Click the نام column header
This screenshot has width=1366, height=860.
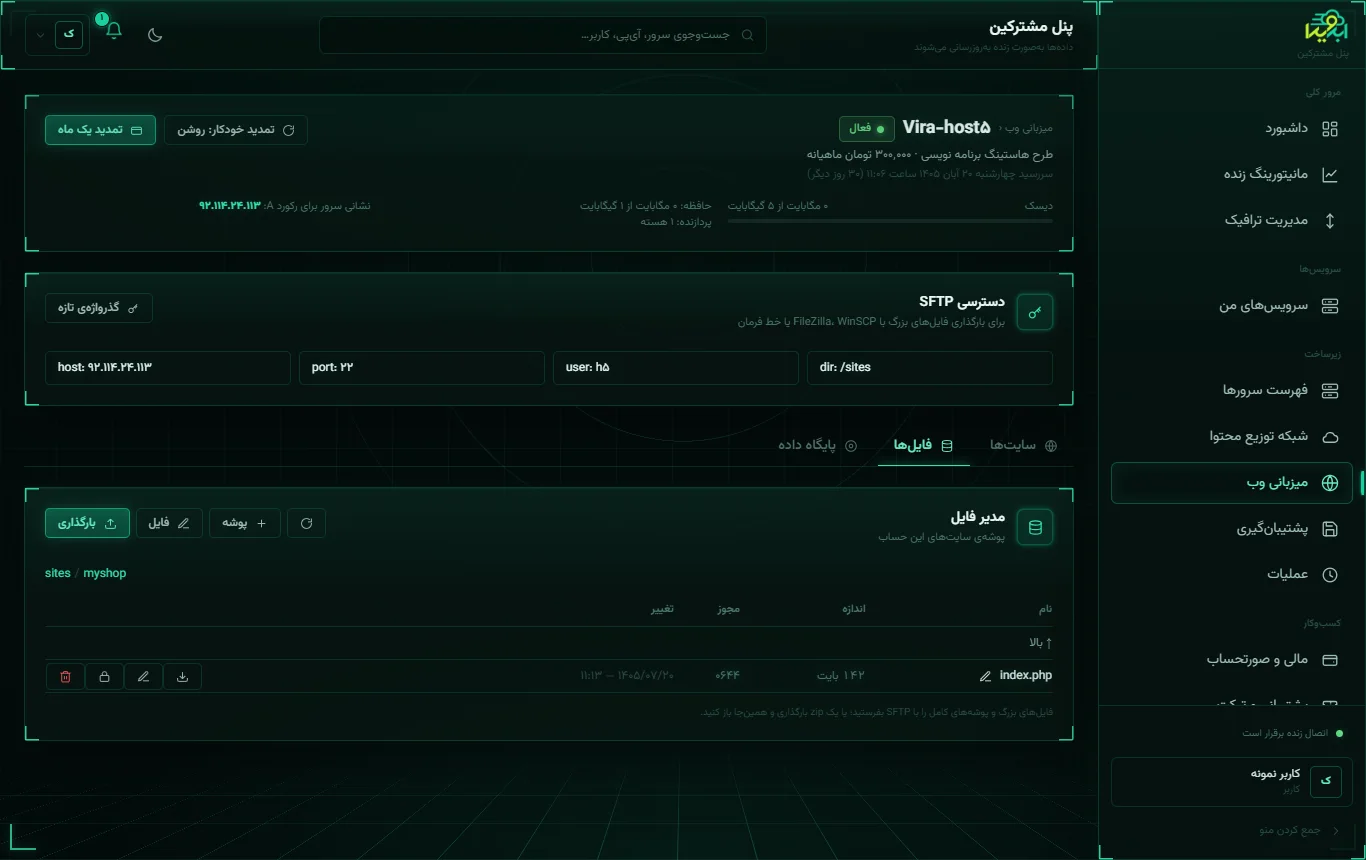(1046, 609)
